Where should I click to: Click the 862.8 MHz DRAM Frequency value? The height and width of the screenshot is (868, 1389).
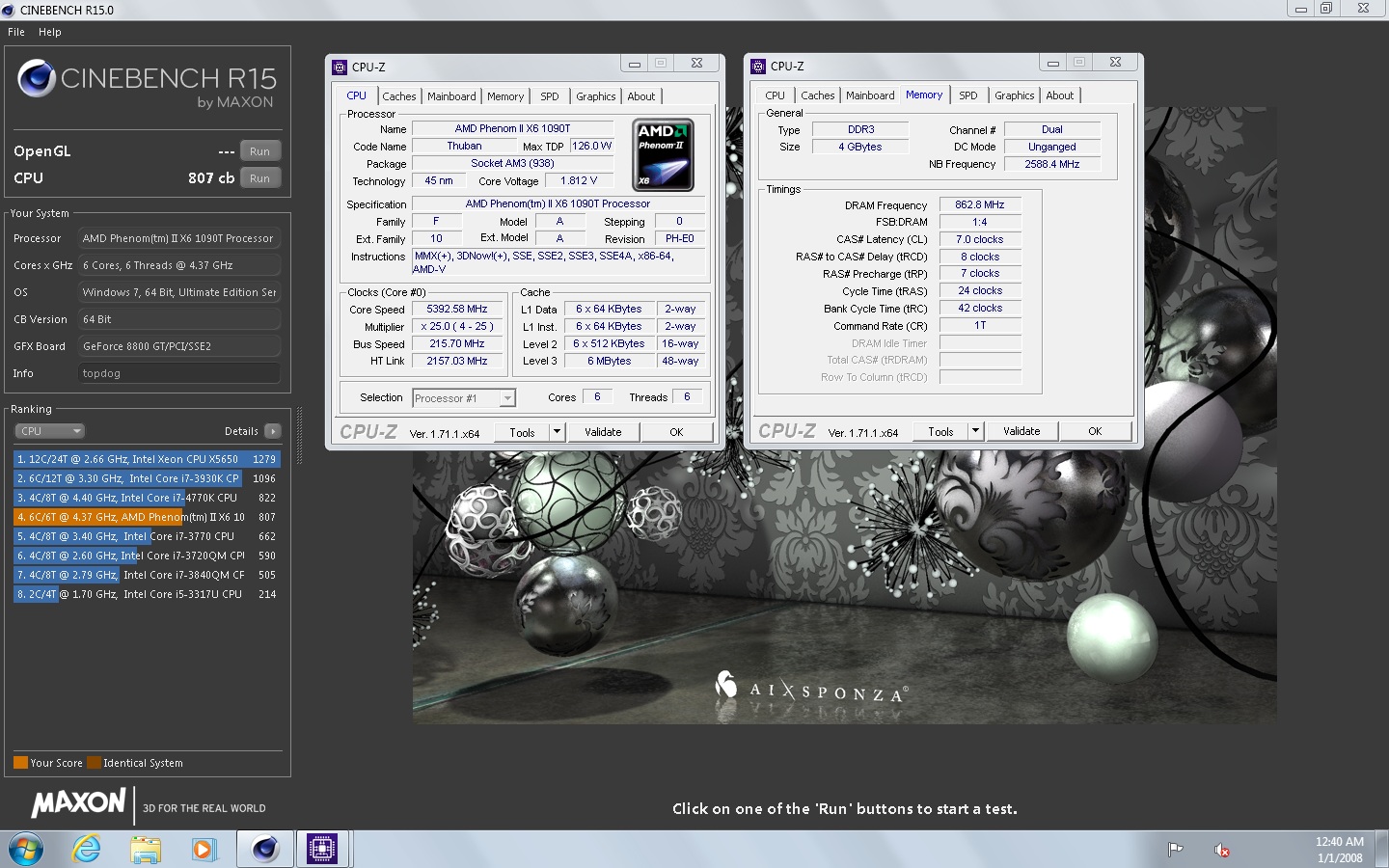coord(980,205)
